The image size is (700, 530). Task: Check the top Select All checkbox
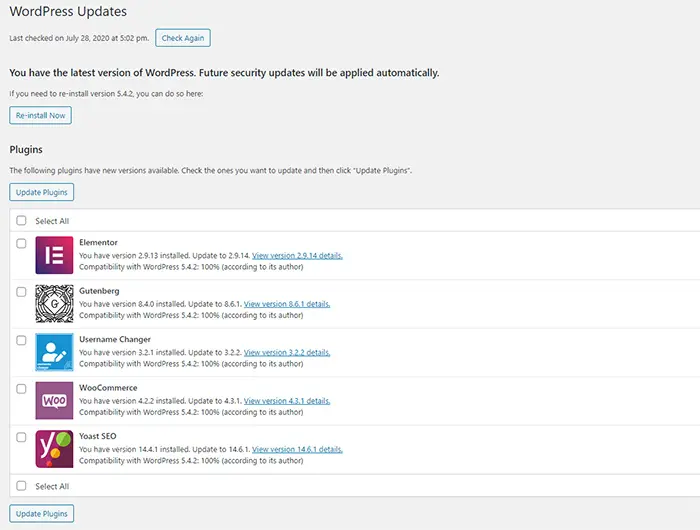(x=21, y=221)
